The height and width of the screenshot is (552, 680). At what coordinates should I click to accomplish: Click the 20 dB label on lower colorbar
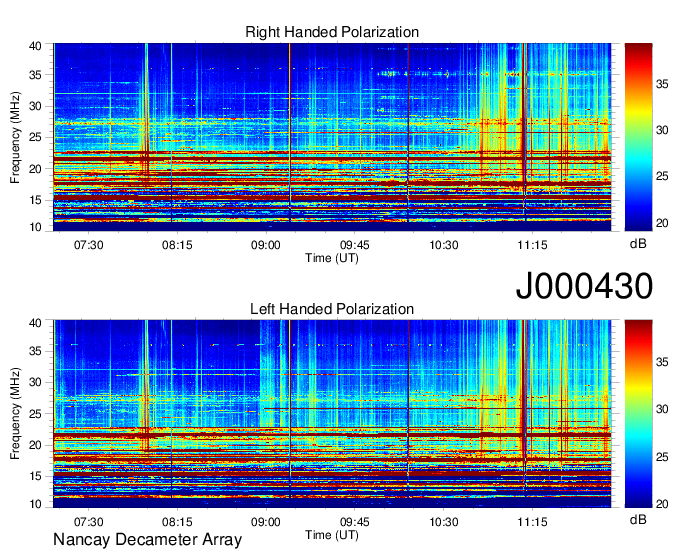(x=662, y=503)
